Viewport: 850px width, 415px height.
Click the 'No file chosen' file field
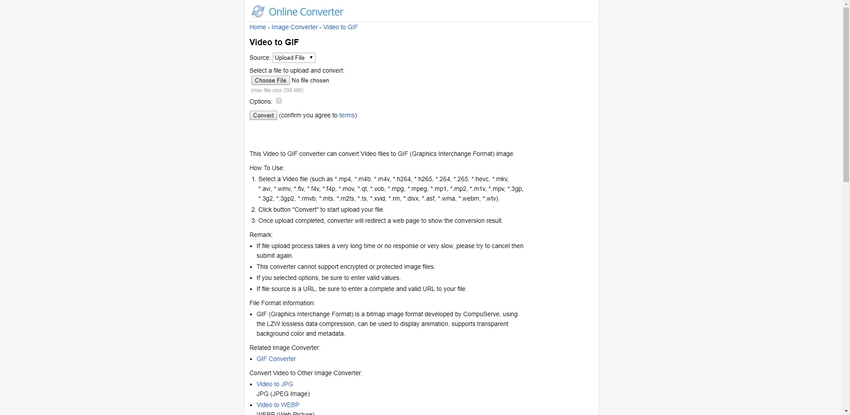[310, 80]
